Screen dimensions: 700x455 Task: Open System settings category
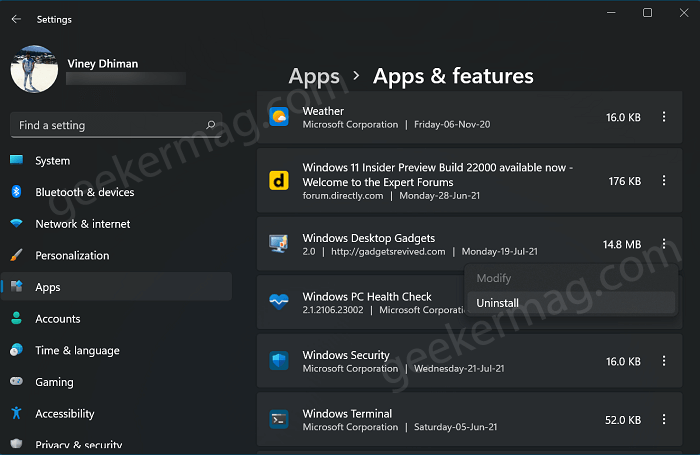53,161
